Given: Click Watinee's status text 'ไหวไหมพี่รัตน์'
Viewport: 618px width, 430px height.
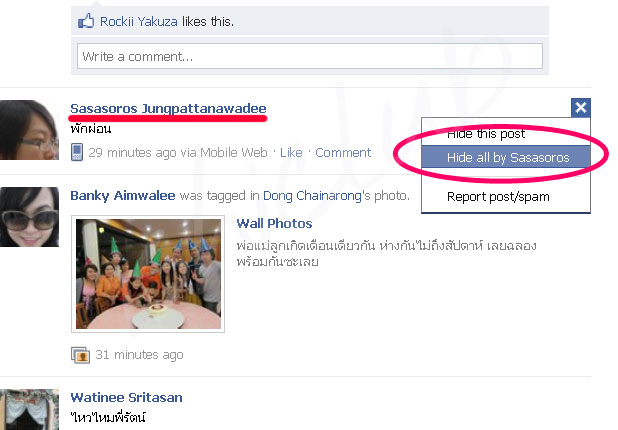Looking at the screenshot, I should point(108,417).
